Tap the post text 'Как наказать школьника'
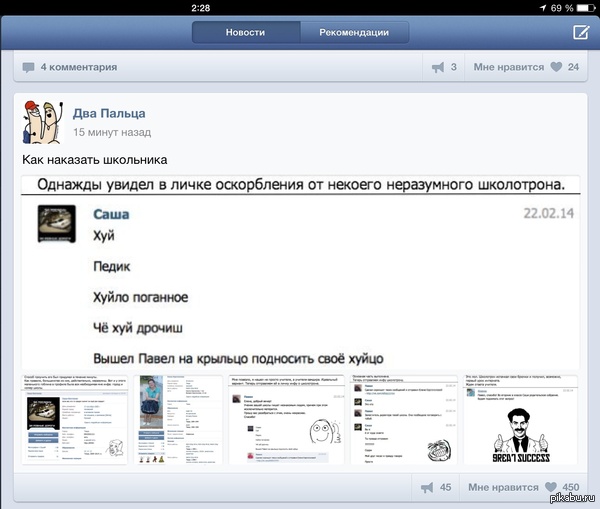Viewport: 600px width, 509px height. pos(95,160)
